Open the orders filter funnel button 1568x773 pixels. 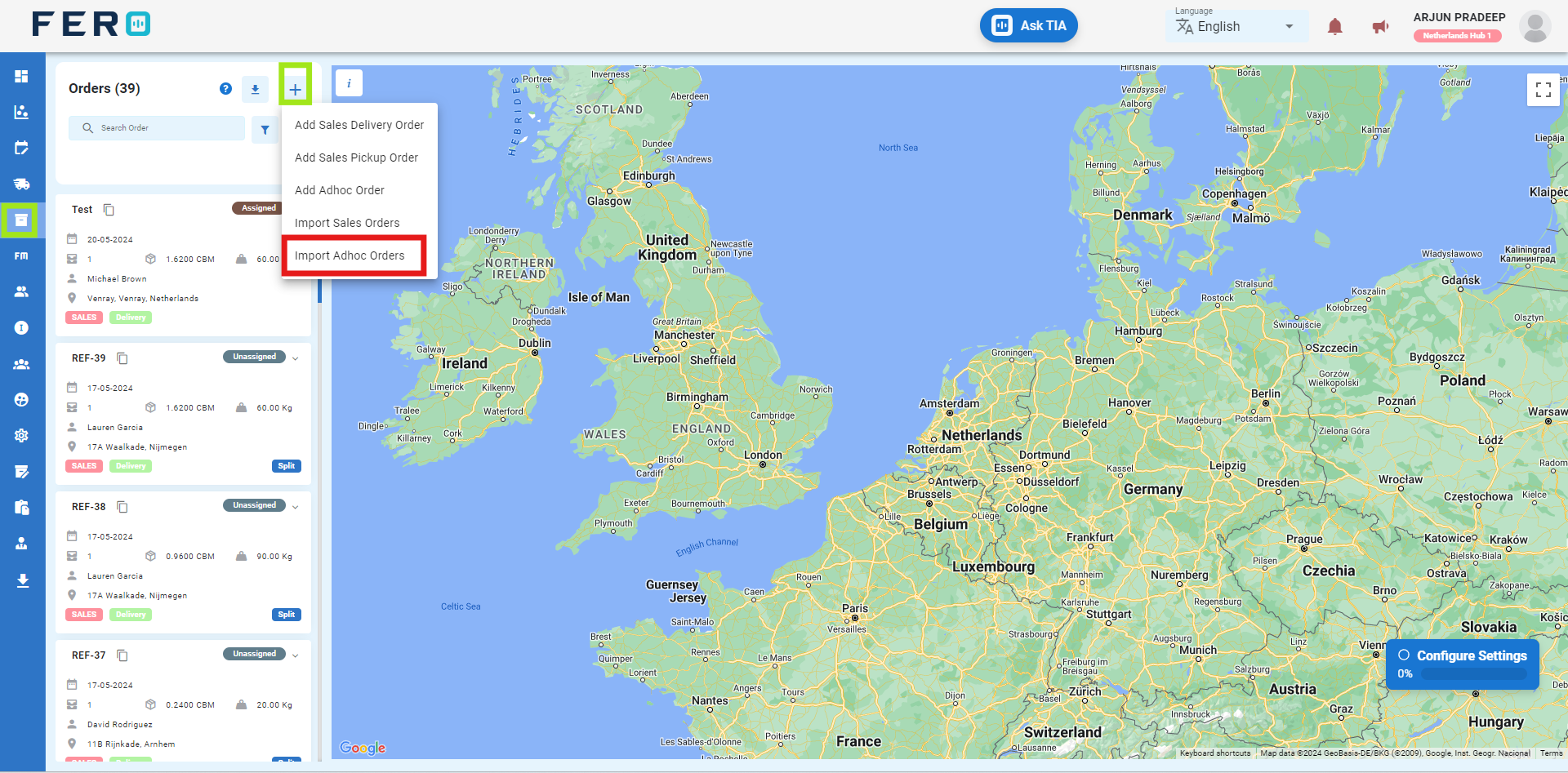[265, 130]
